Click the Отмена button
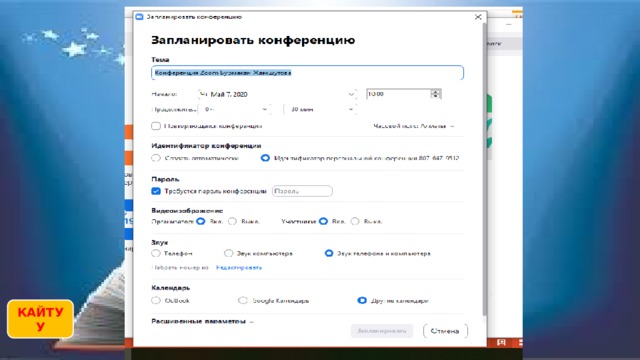Screen dimensions: 640x360 (445, 331)
